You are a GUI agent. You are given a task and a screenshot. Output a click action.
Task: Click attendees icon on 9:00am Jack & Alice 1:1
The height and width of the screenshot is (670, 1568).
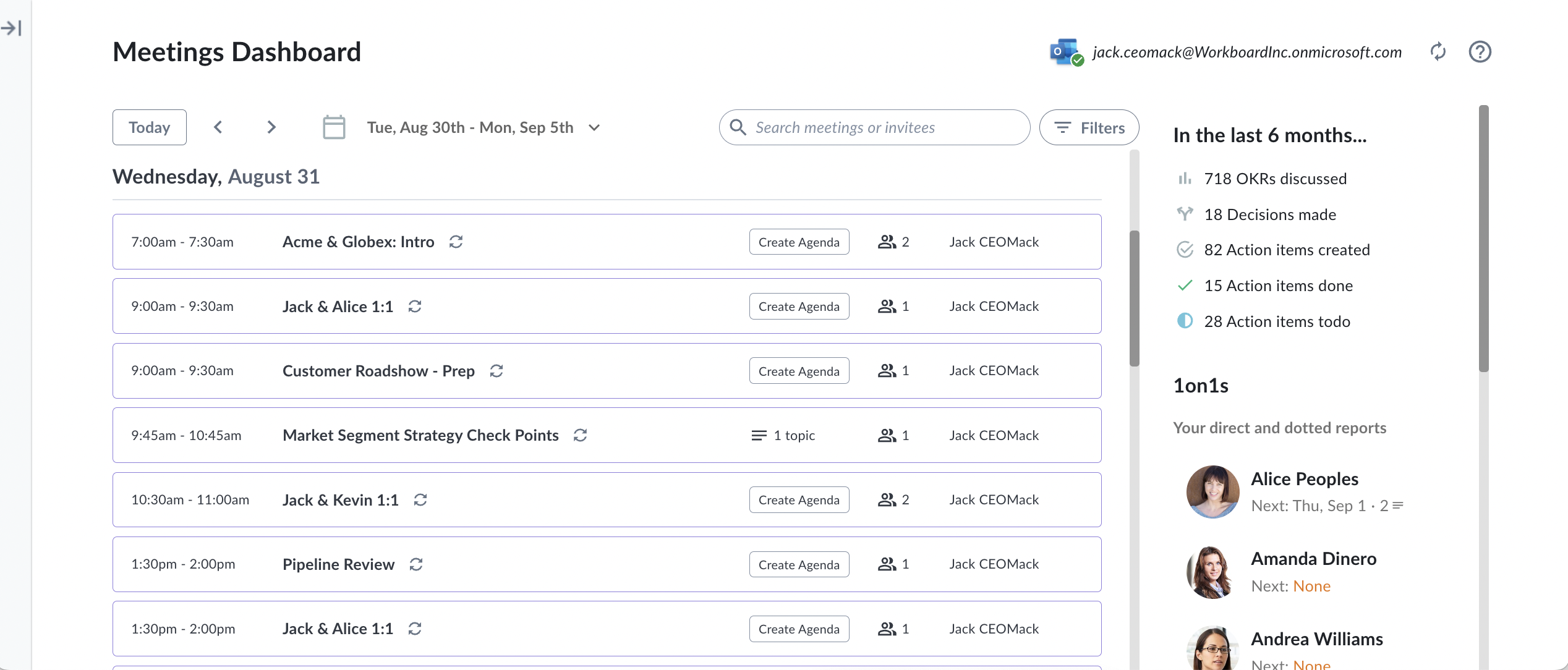tap(887, 307)
